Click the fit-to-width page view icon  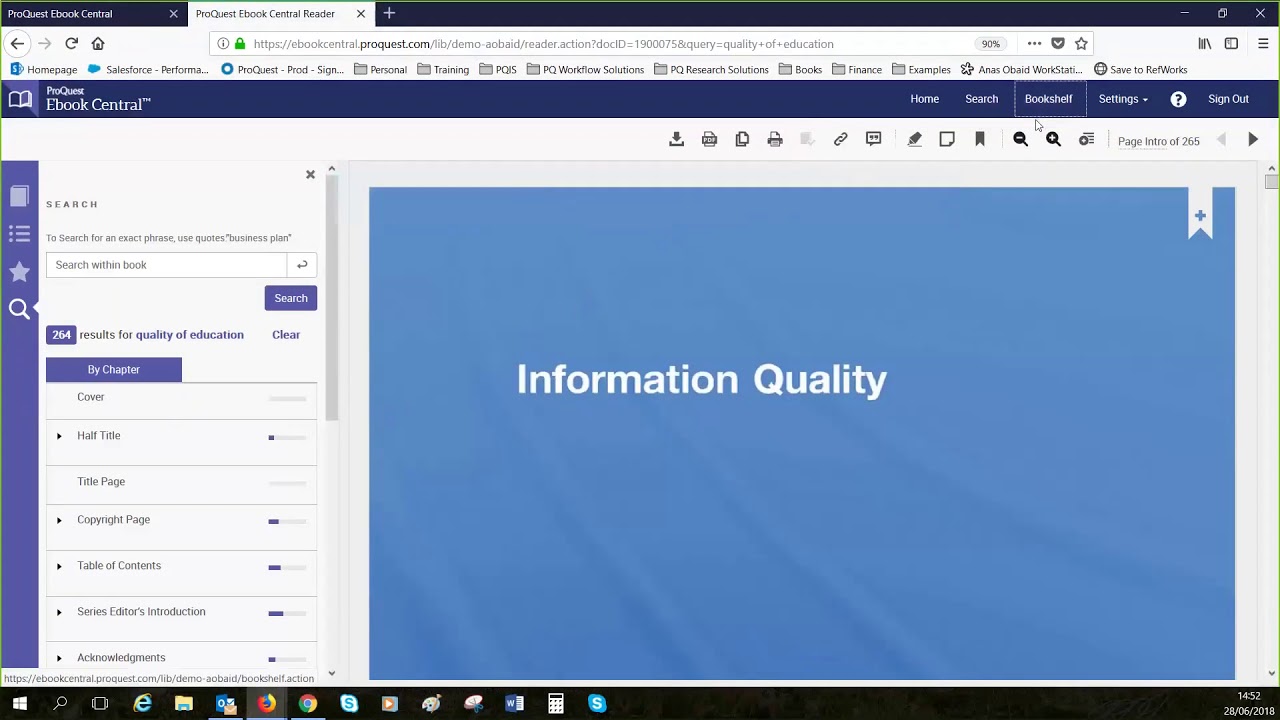[1086, 140]
